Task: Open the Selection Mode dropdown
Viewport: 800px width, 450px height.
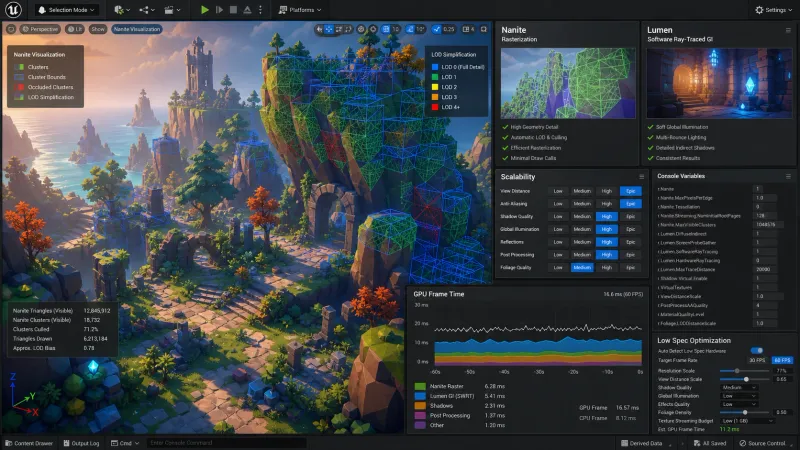Action: (x=67, y=10)
